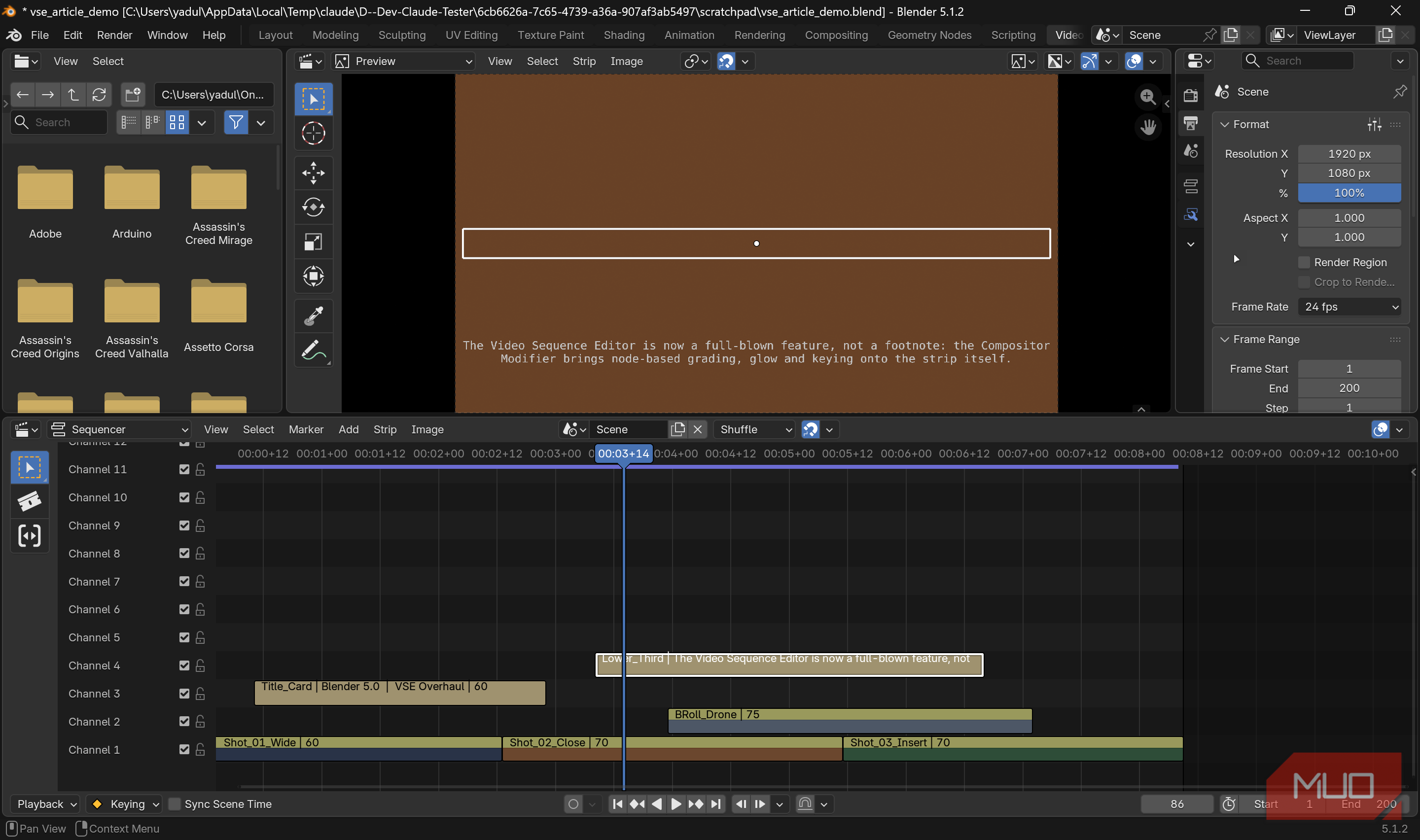The image size is (1420, 840).
Task: Click the zoom magnifier in the preview
Action: click(x=1147, y=97)
